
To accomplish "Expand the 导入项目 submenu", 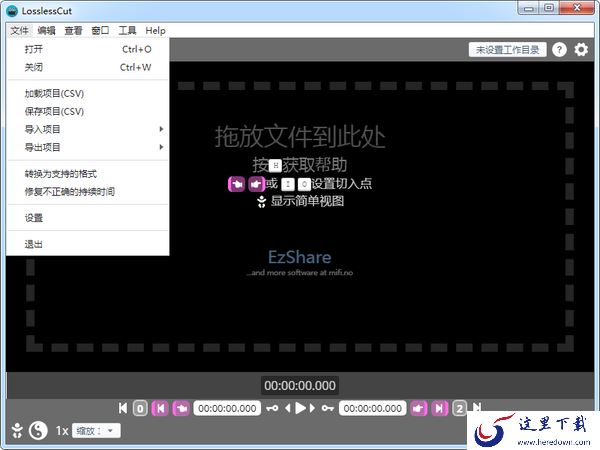I will [88, 129].
